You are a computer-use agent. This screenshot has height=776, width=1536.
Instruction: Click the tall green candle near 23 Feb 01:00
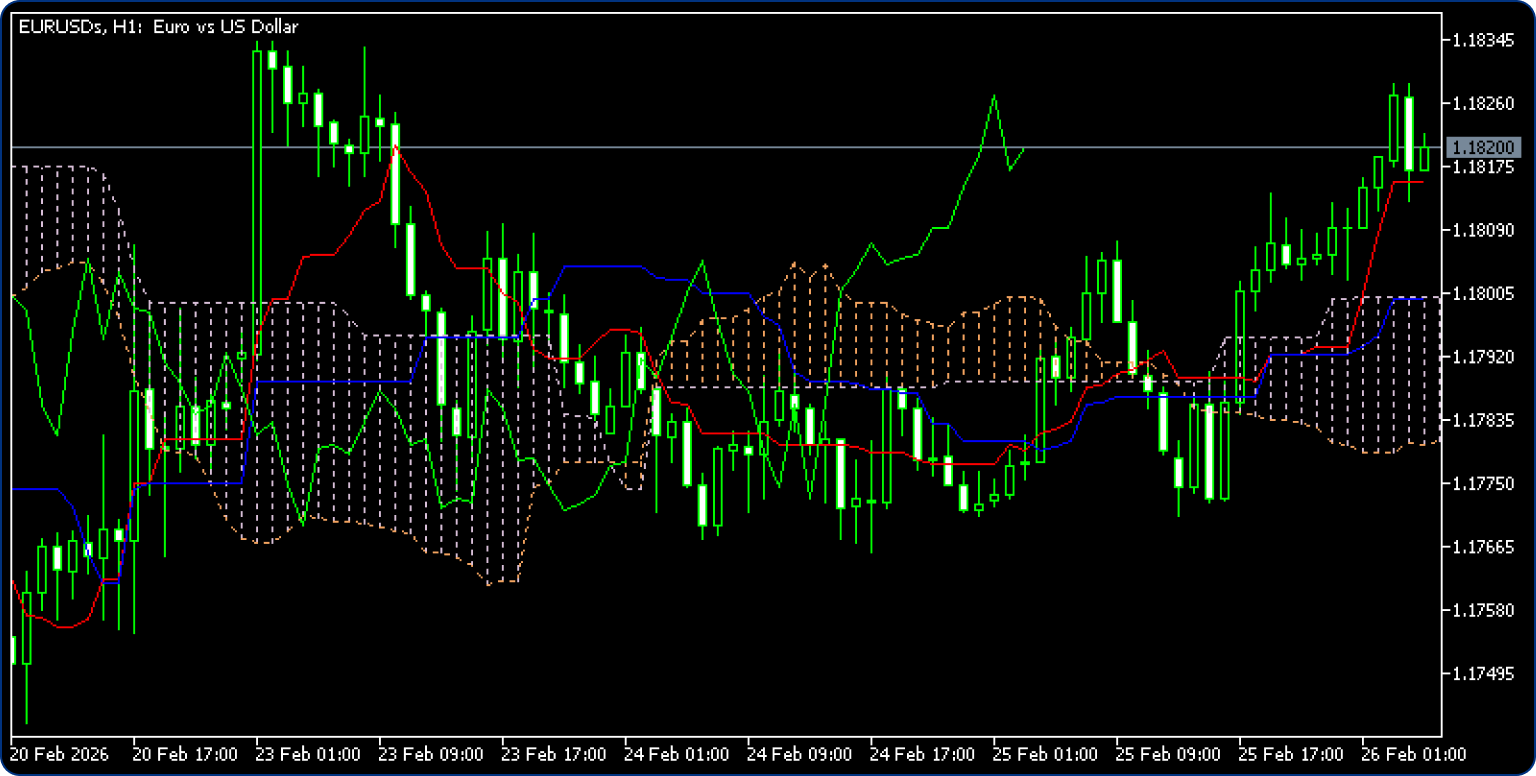[x=257, y=200]
